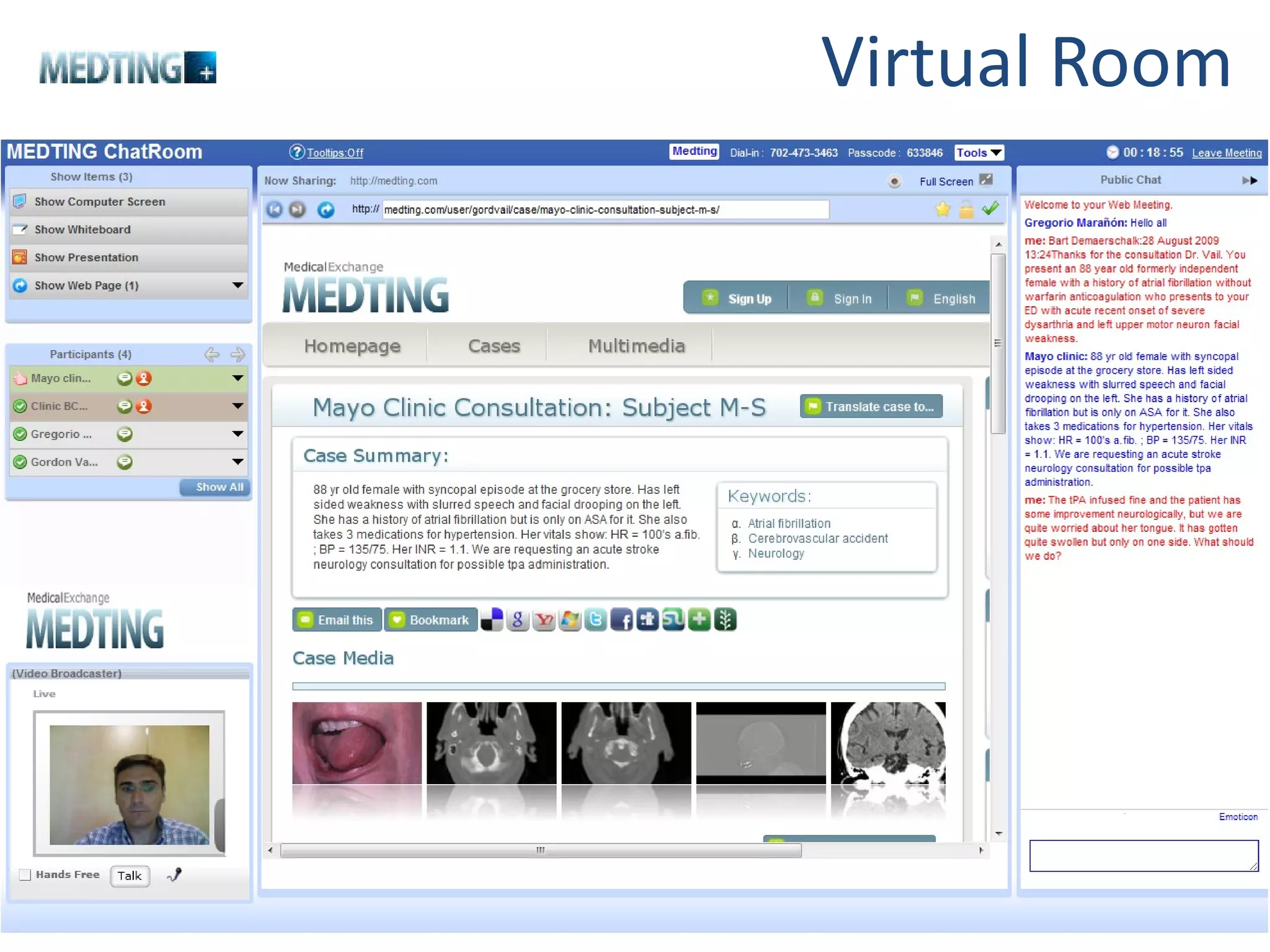This screenshot has width=1270, height=952.
Task: Click the Full Screen expand icon
Action: click(986, 180)
